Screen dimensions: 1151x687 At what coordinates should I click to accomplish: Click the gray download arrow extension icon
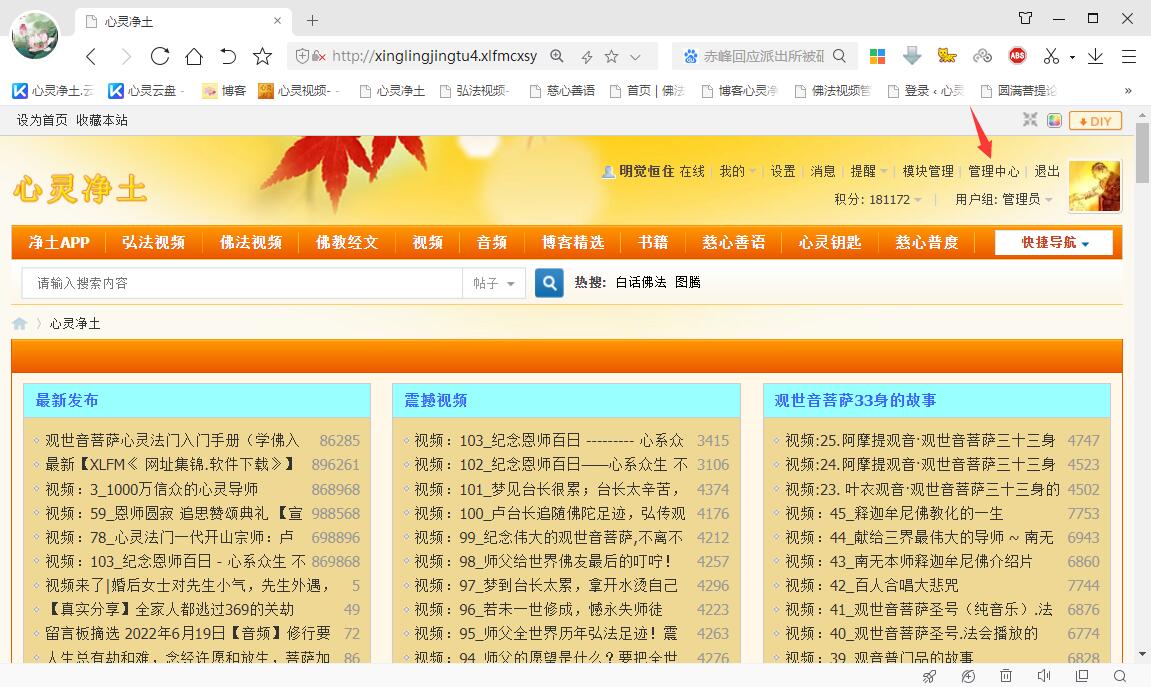tap(912, 55)
